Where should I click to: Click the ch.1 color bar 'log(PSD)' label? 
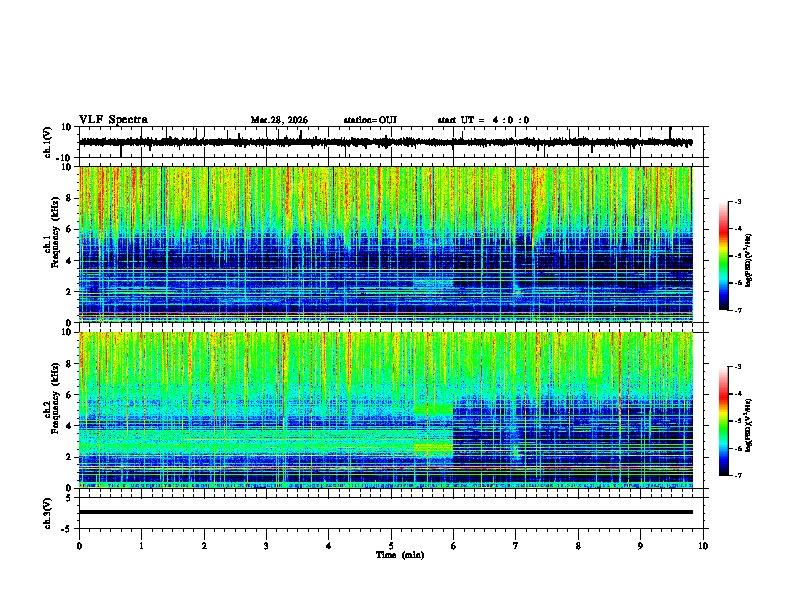pyautogui.click(x=749, y=261)
